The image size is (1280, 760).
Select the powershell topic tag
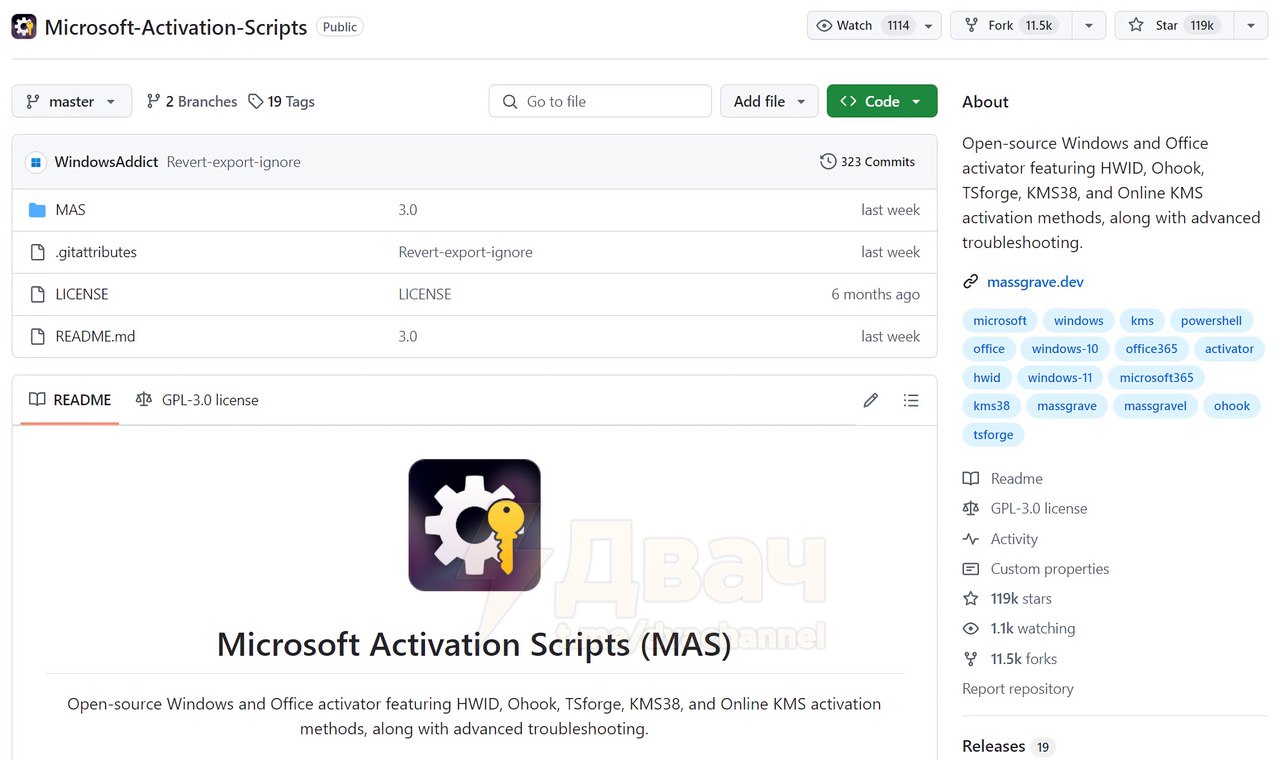(x=1211, y=321)
